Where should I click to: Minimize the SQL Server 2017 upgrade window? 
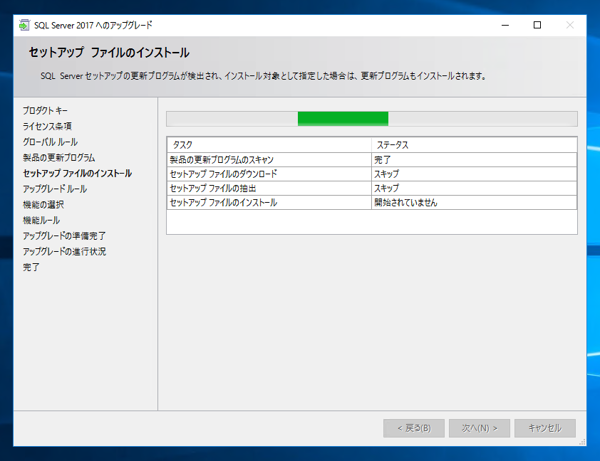coord(505,25)
